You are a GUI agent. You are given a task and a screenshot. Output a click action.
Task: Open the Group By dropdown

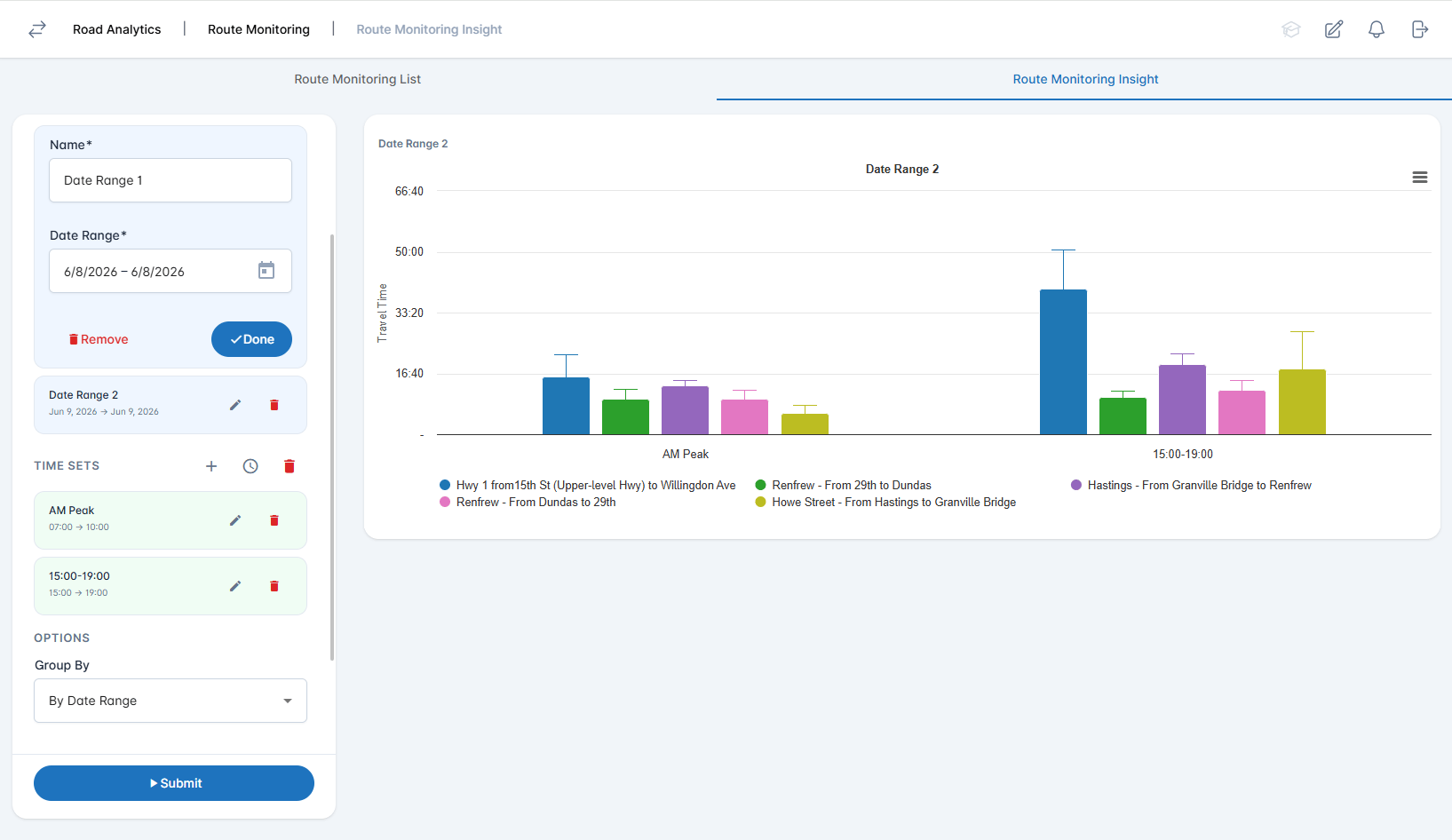[171, 701]
